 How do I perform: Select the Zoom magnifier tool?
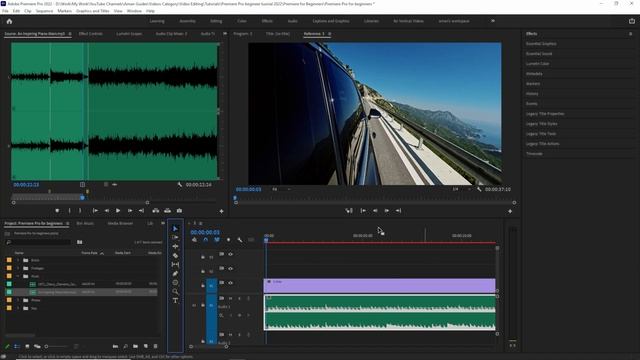175,291
